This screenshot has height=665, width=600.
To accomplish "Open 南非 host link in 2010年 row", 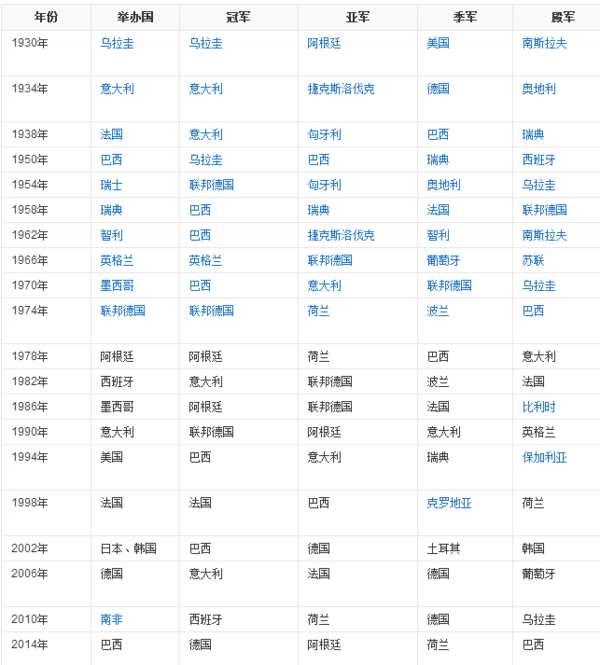I will coord(112,620).
